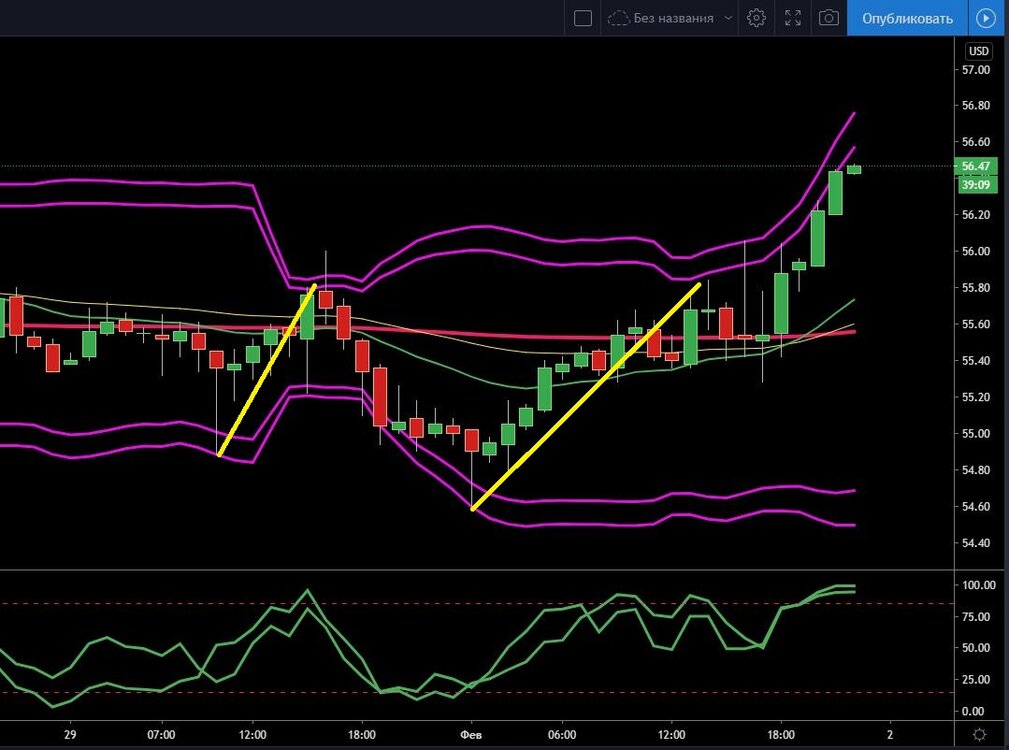Select the short yellow trend line
1009x750 pixels.
coord(267,370)
